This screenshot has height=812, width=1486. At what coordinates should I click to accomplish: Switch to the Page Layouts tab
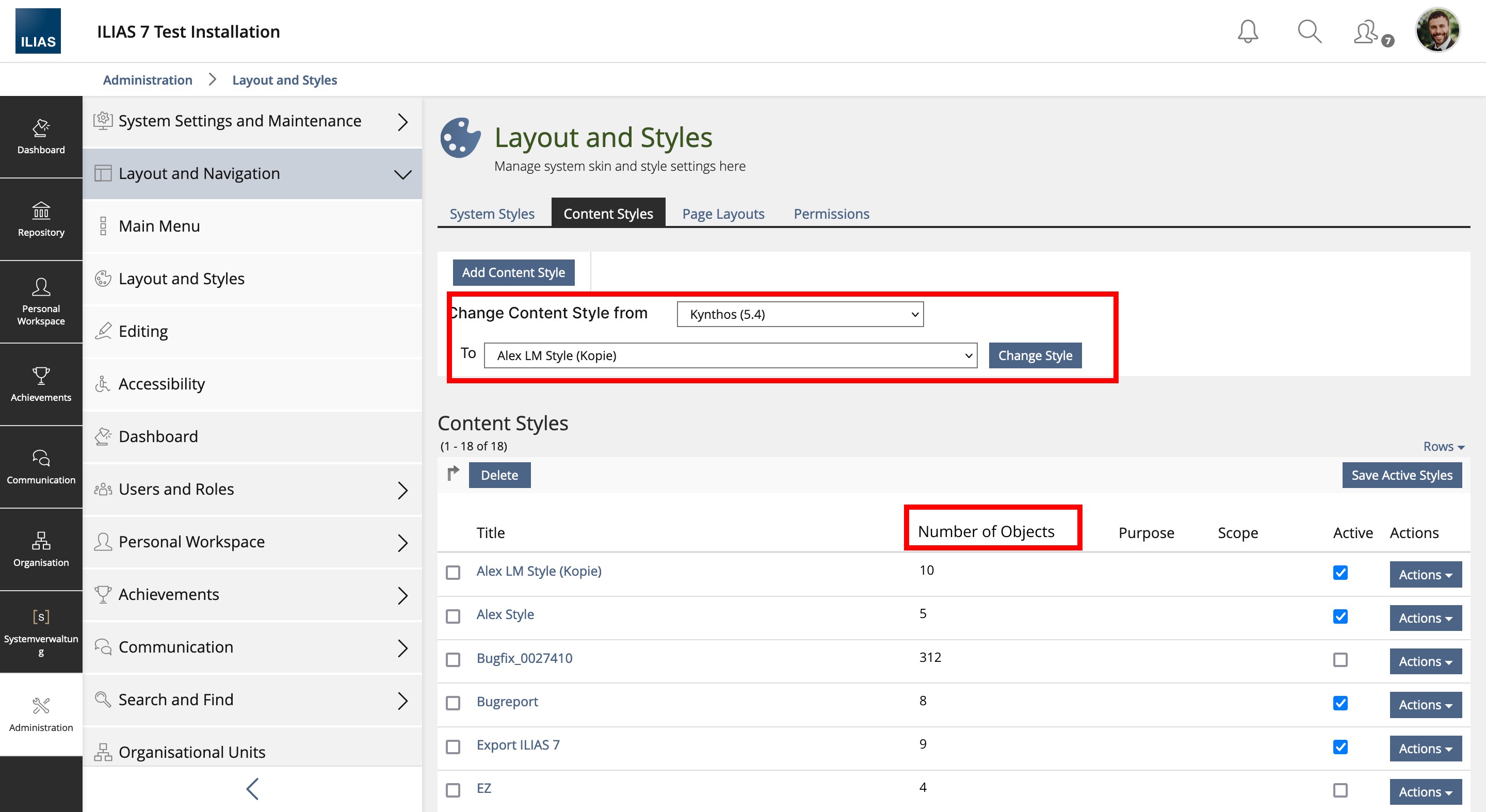point(723,214)
